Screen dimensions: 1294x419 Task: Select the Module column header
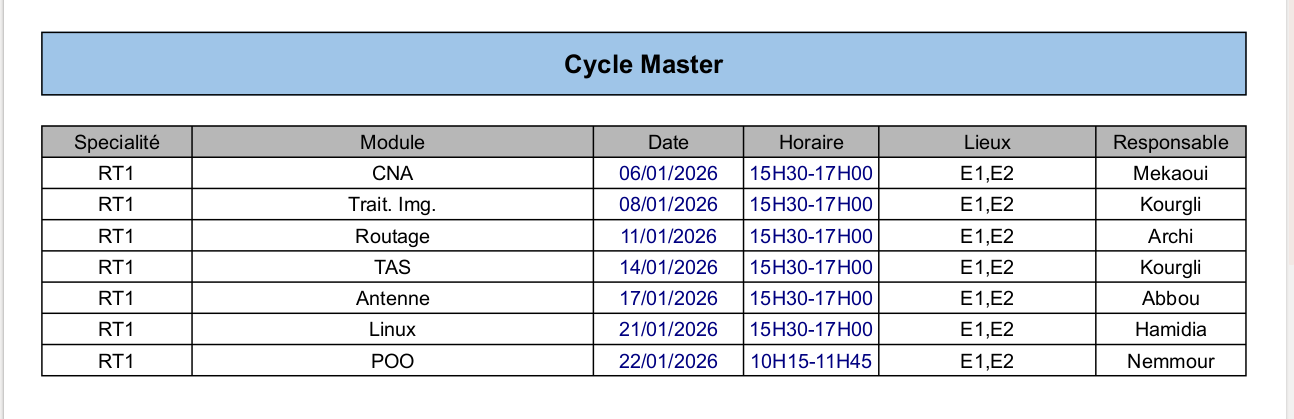click(392, 142)
